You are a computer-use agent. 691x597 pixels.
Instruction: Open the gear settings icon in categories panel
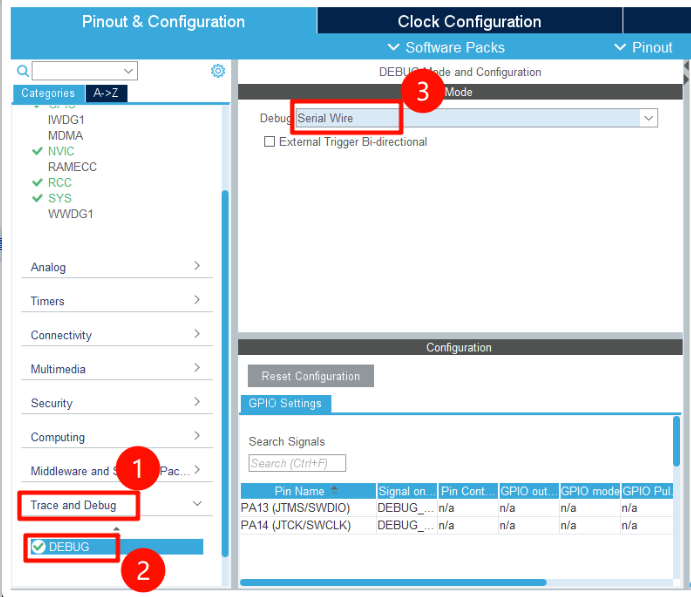point(218,70)
